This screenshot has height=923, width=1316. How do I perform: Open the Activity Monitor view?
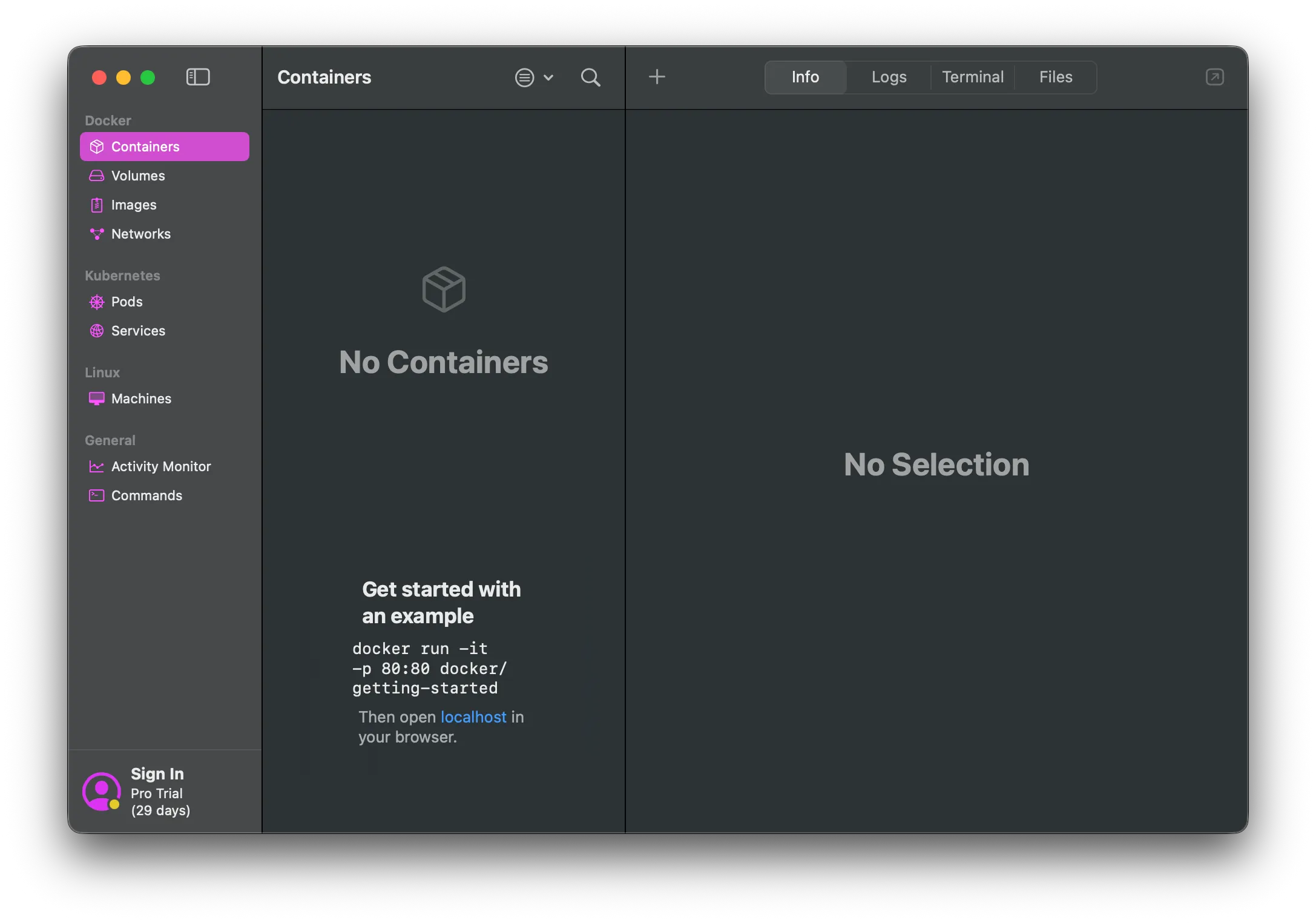pyautogui.click(x=160, y=466)
